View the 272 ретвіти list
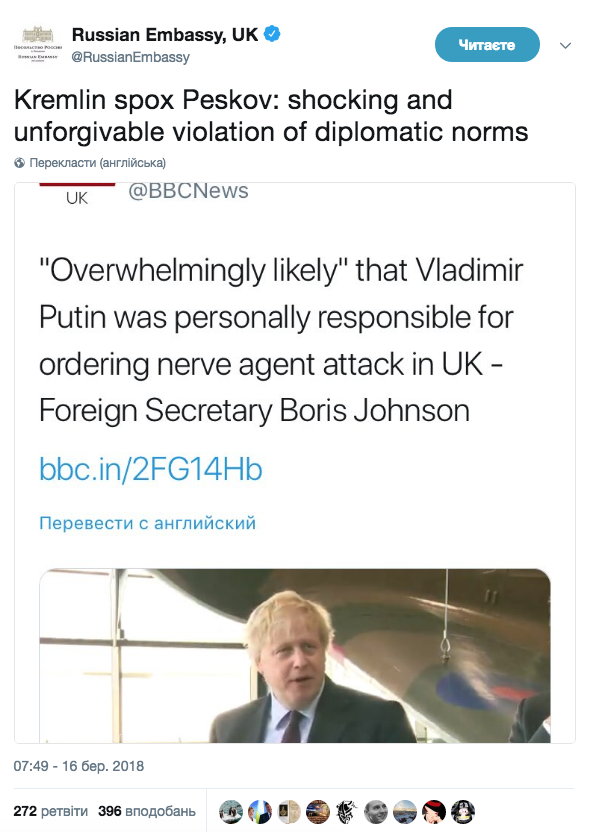This screenshot has width=591, height=832. coord(50,811)
